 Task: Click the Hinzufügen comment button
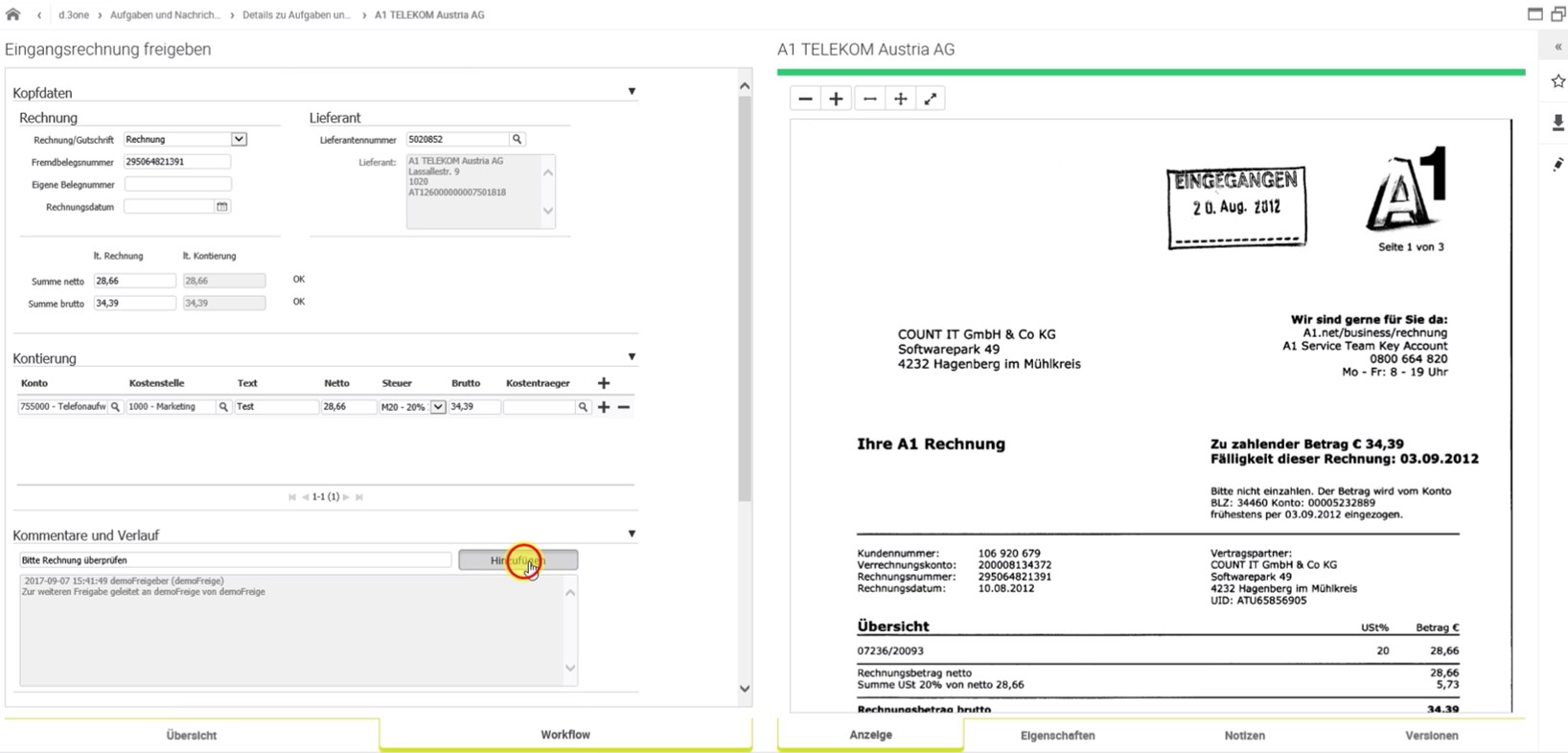click(x=518, y=560)
